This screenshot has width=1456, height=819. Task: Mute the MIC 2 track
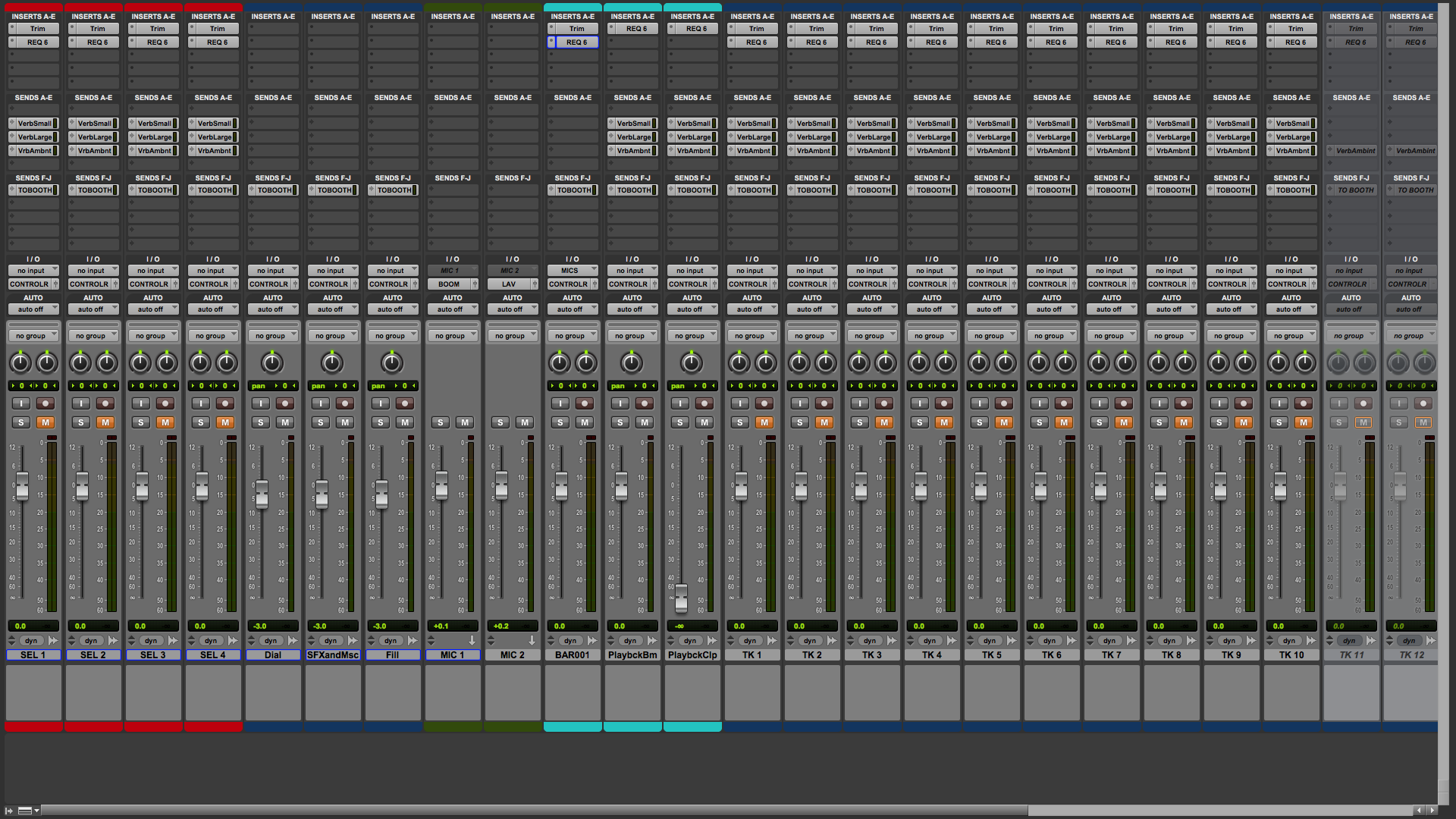click(x=524, y=422)
